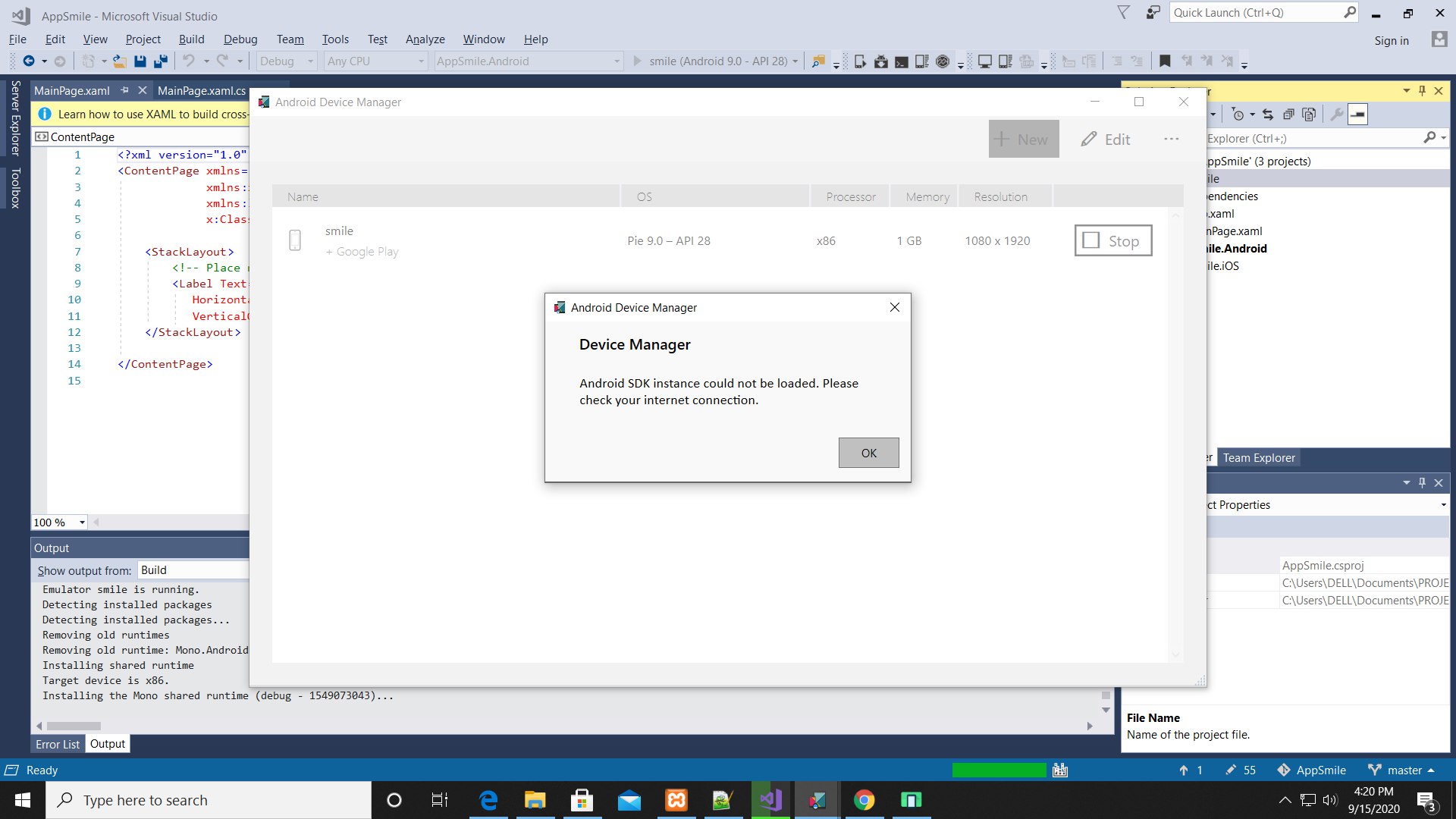
Task: Click the Output horizontal scrollbar thumb
Action: [74, 726]
